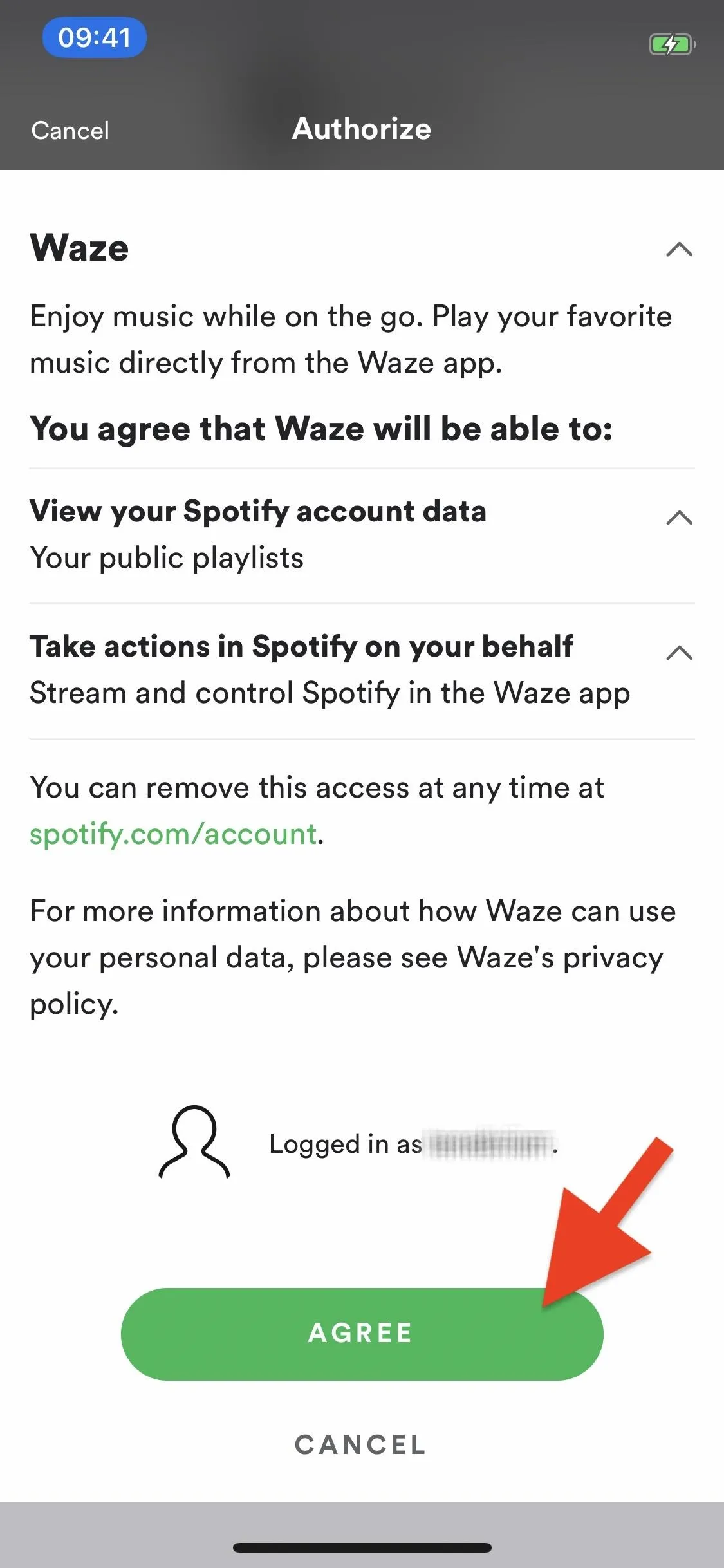The width and height of the screenshot is (724, 1568).
Task: Tap Cancel in the top navigation bar
Action: point(70,131)
